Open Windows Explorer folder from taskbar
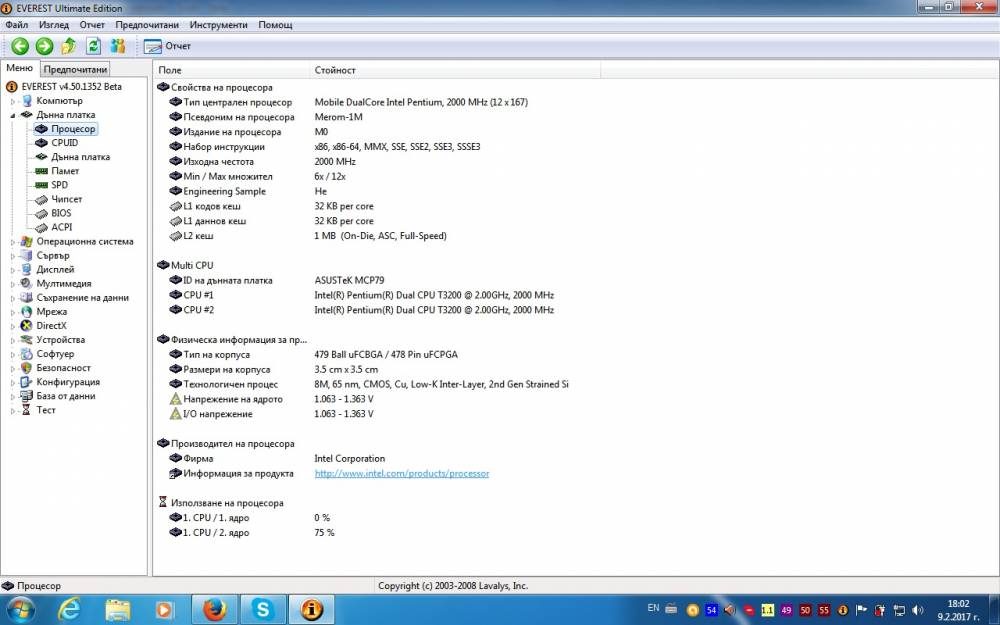 pyautogui.click(x=117, y=610)
